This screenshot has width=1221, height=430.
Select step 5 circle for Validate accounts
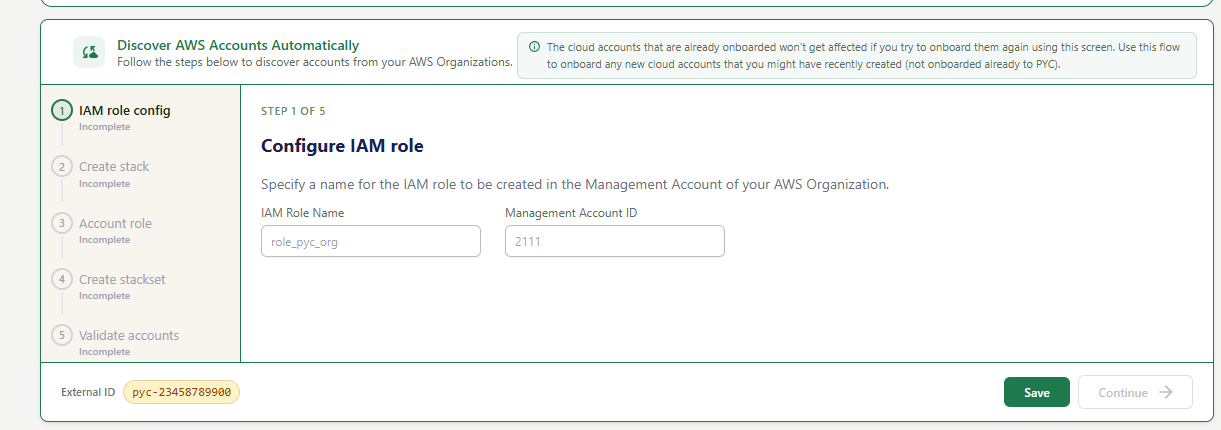tap(62, 335)
